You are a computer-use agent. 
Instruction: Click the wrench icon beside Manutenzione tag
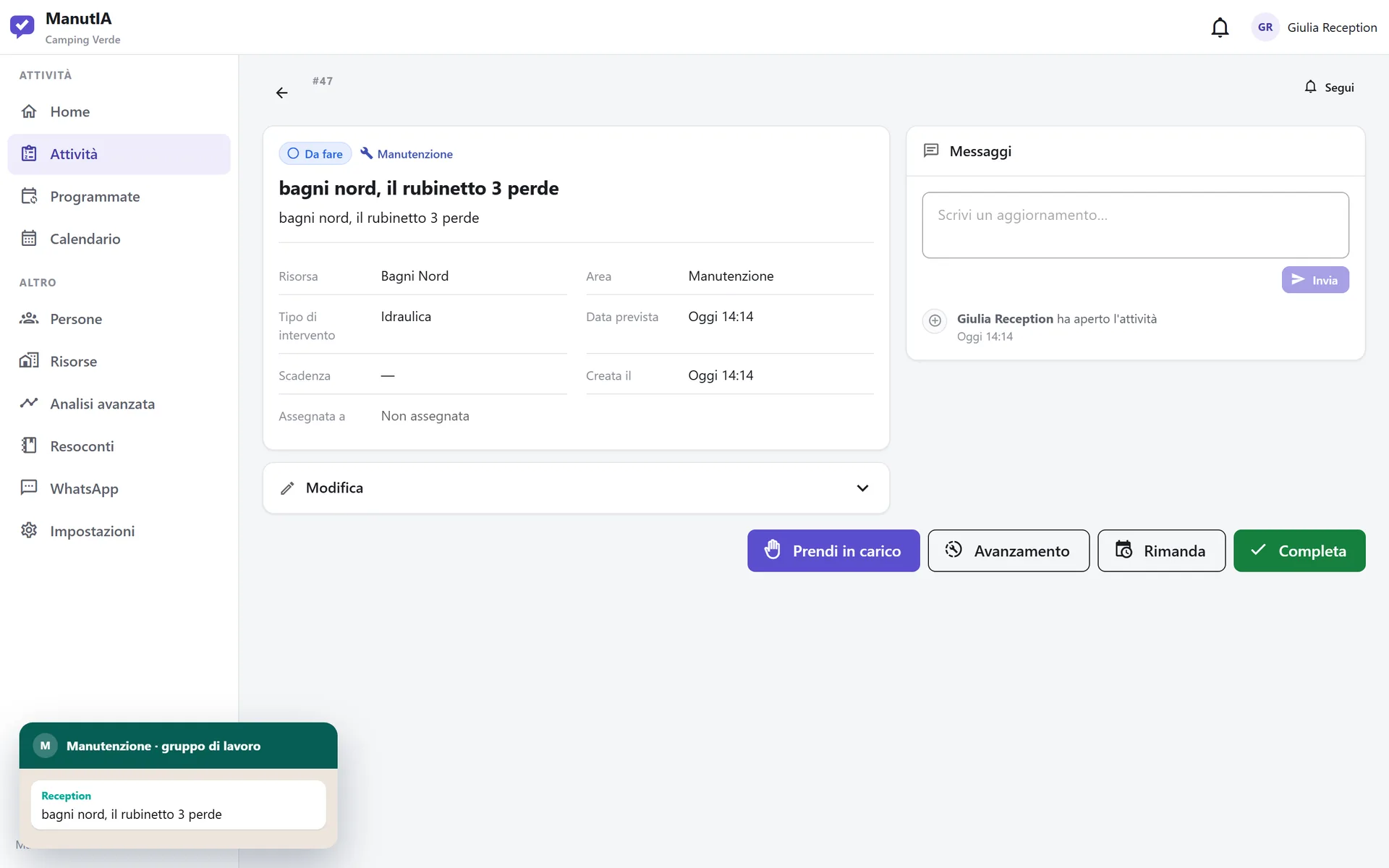tap(367, 153)
